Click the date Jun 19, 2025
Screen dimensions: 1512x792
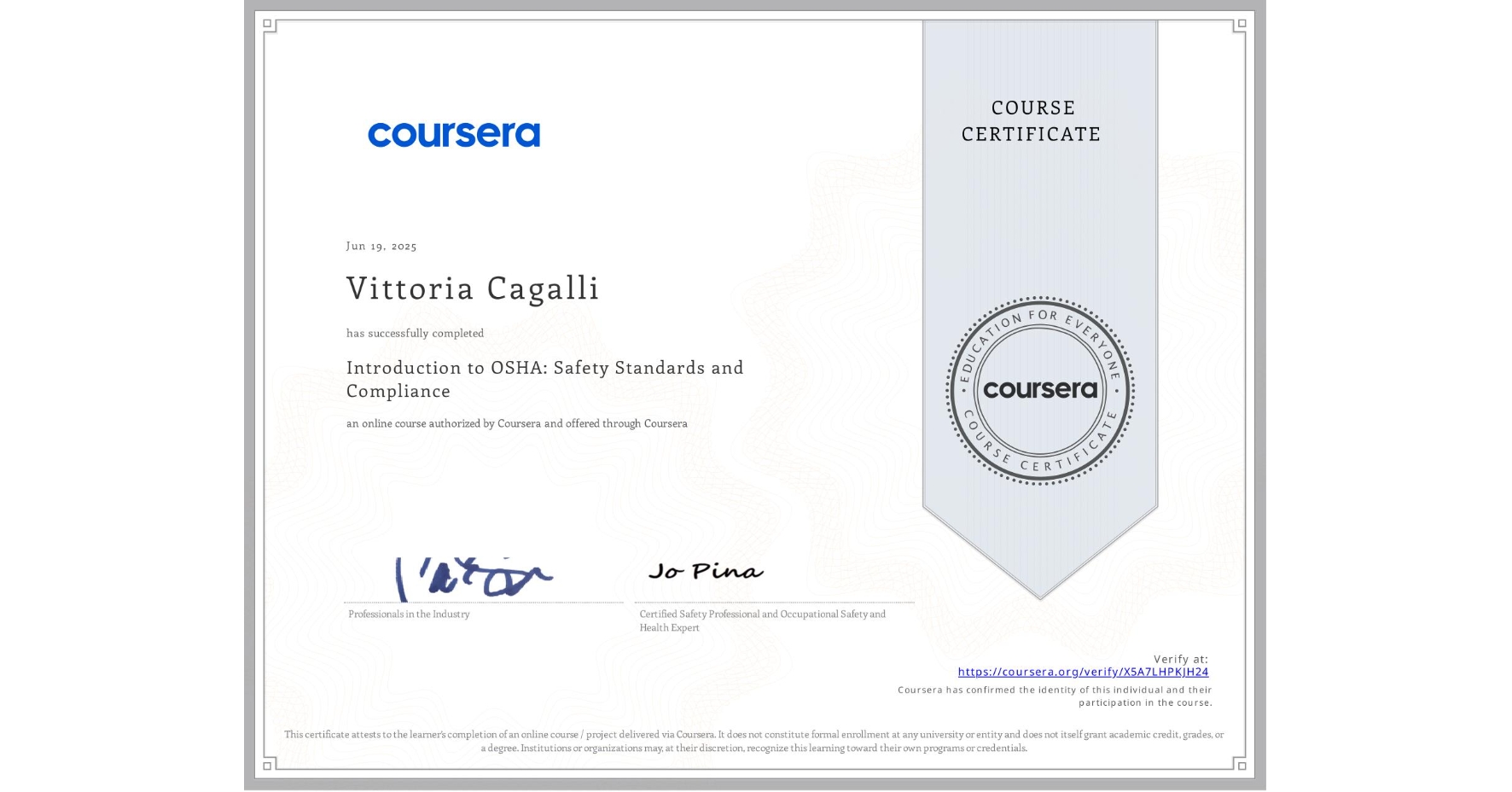(x=381, y=246)
